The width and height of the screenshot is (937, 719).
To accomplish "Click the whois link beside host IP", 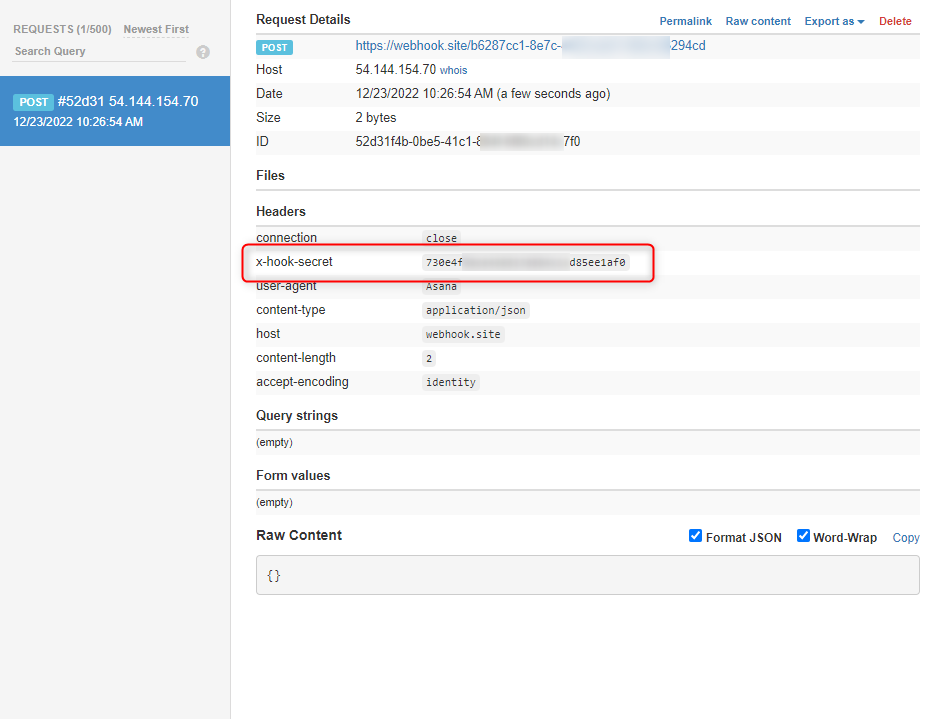I will [454, 71].
